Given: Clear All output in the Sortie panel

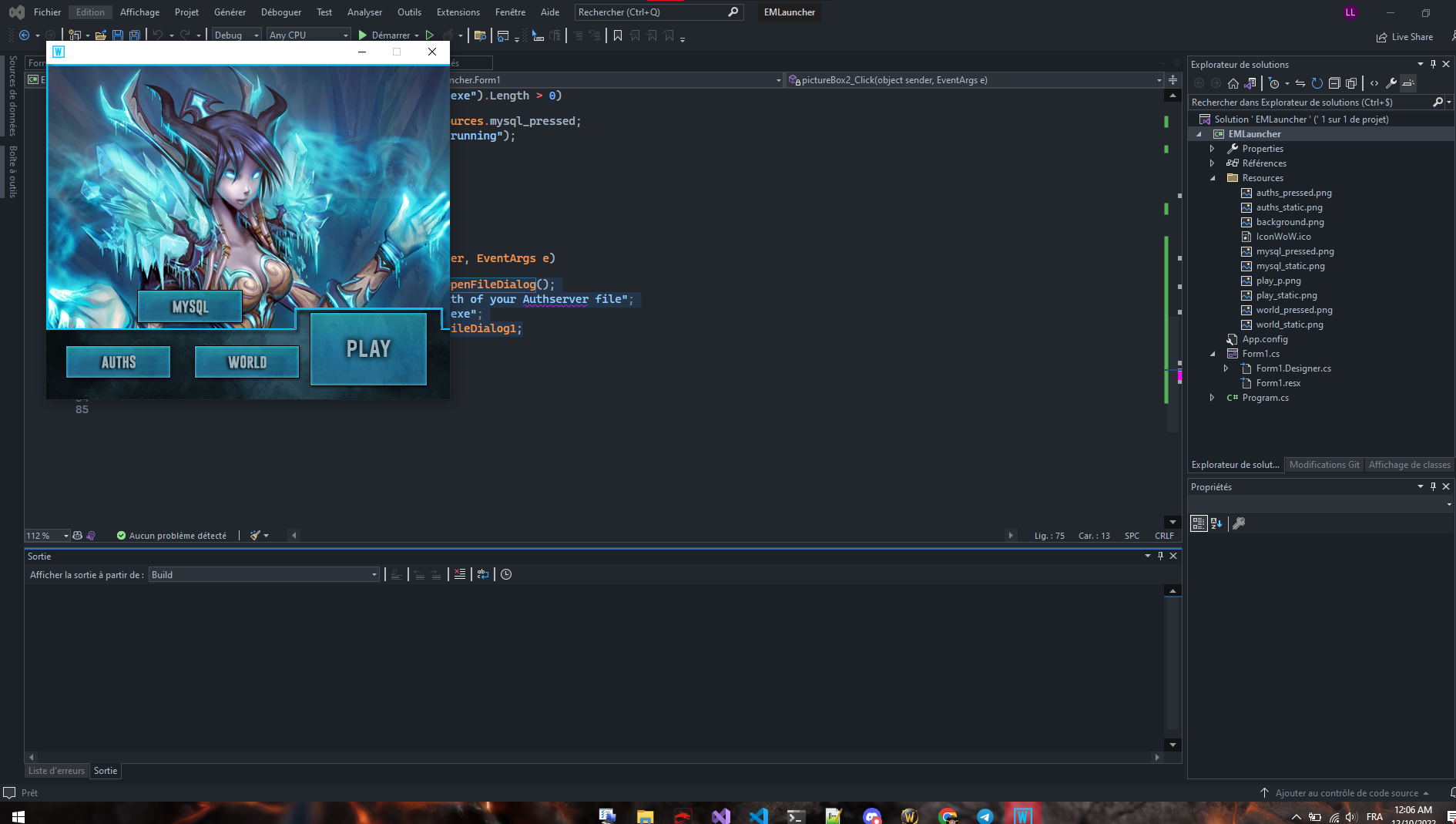Looking at the screenshot, I should (x=460, y=574).
